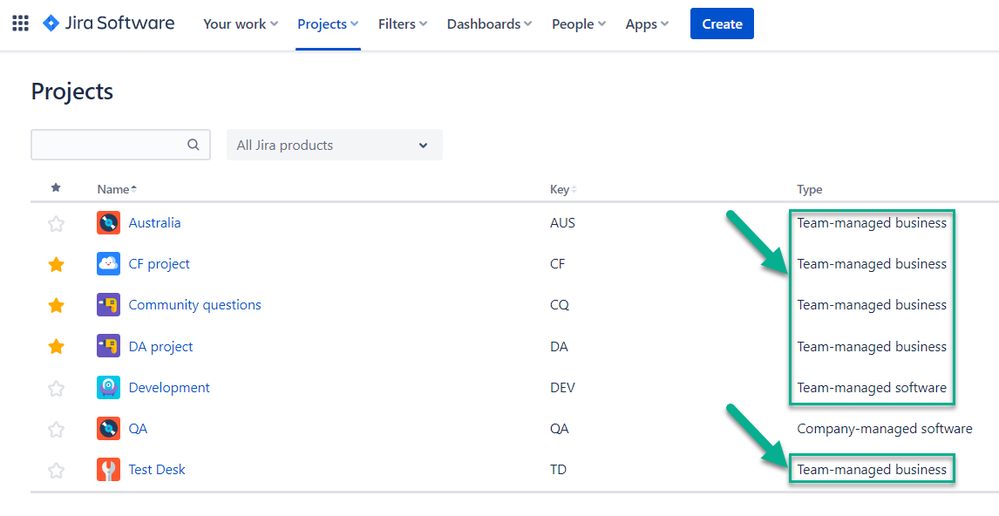Expand the Filters menu
This screenshot has width=999, height=516.
(x=402, y=24)
